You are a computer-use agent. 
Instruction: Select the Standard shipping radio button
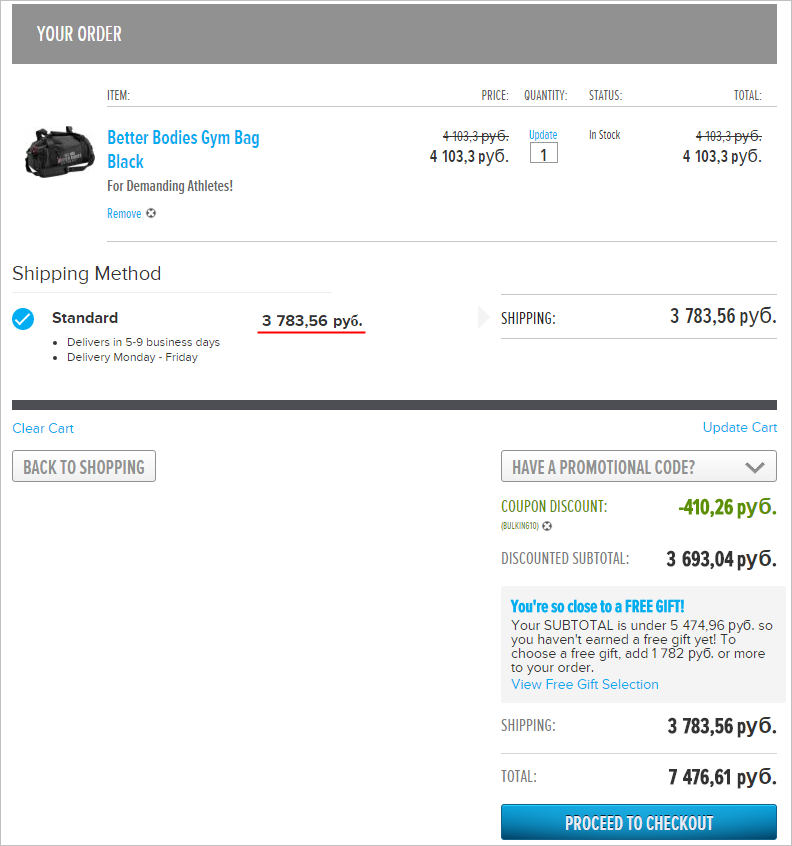23,319
